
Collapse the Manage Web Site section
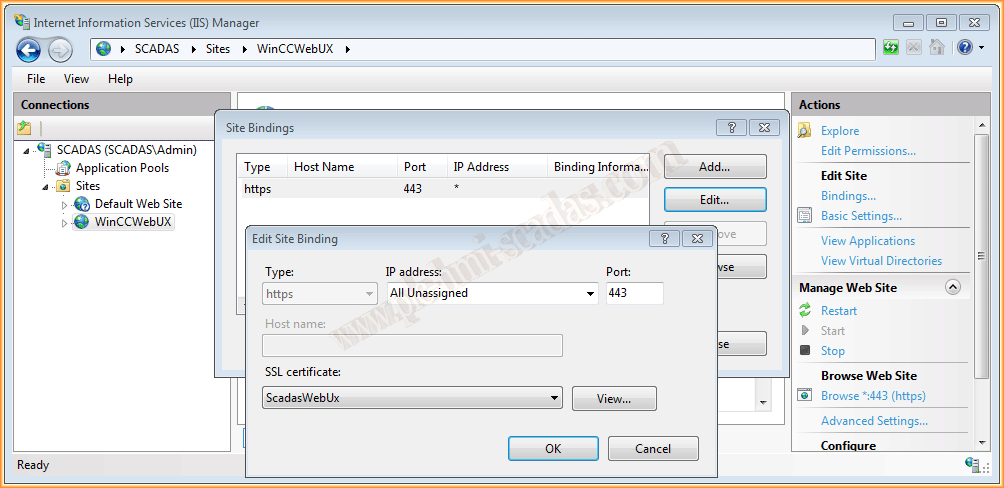952,288
